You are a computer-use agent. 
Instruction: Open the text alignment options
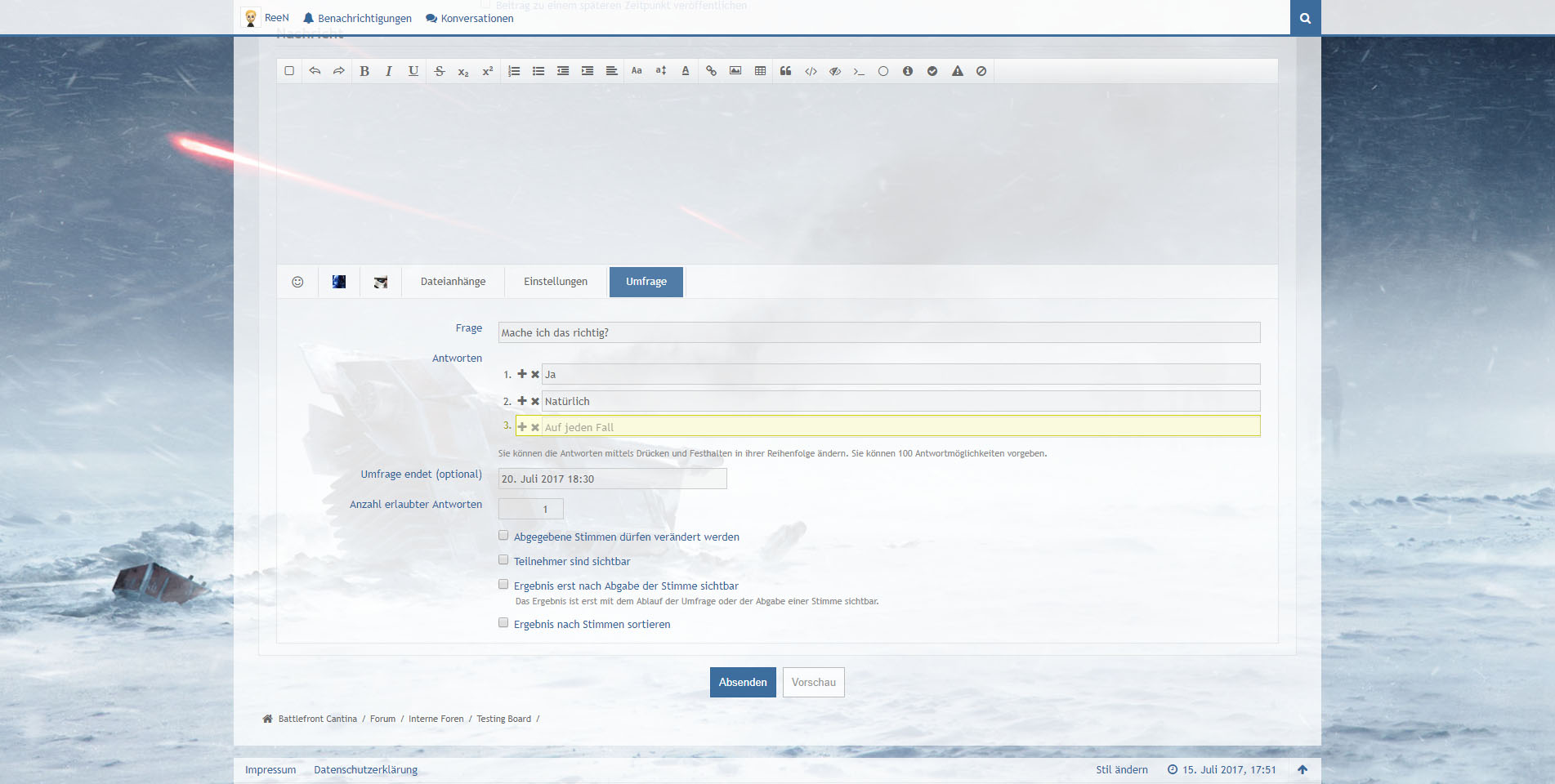click(x=611, y=71)
